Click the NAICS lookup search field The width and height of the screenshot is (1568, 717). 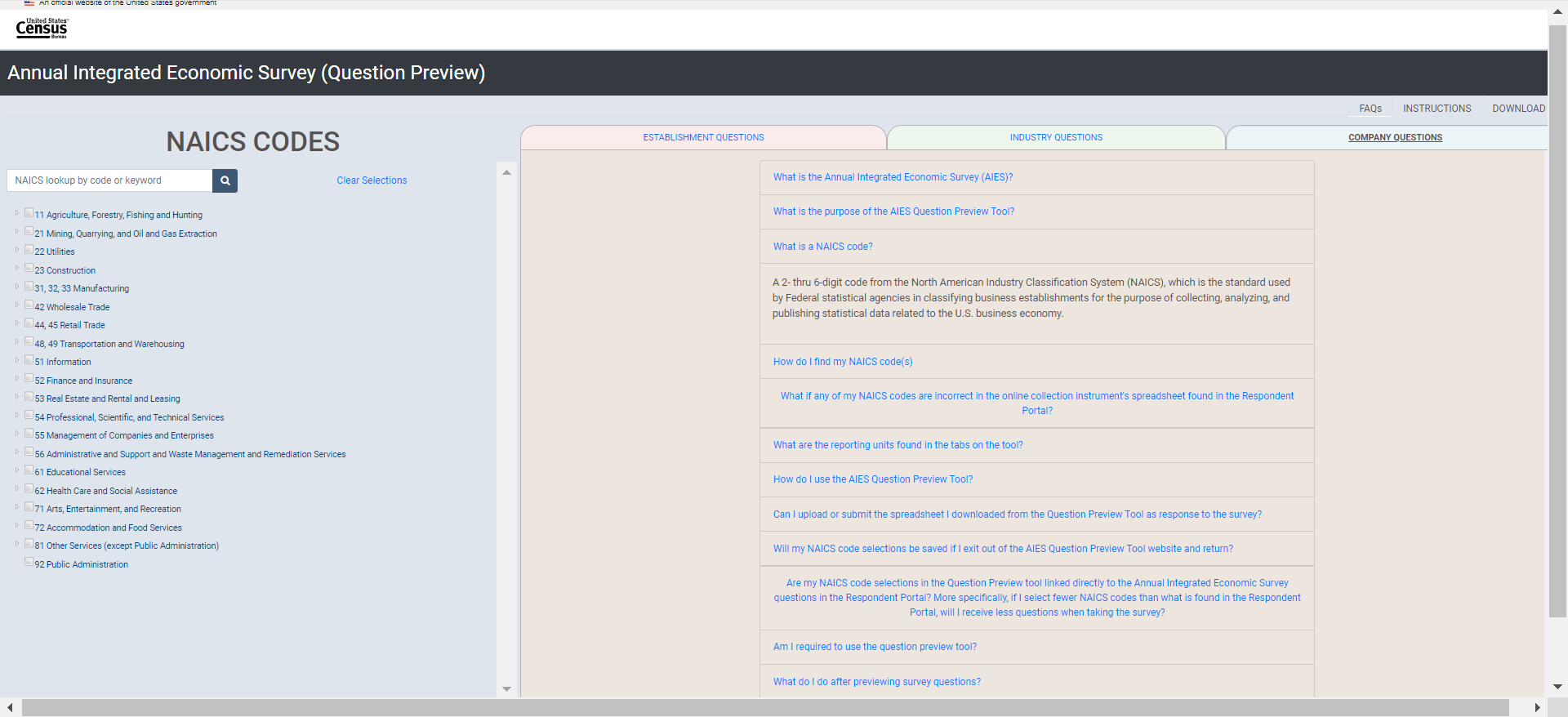point(109,180)
